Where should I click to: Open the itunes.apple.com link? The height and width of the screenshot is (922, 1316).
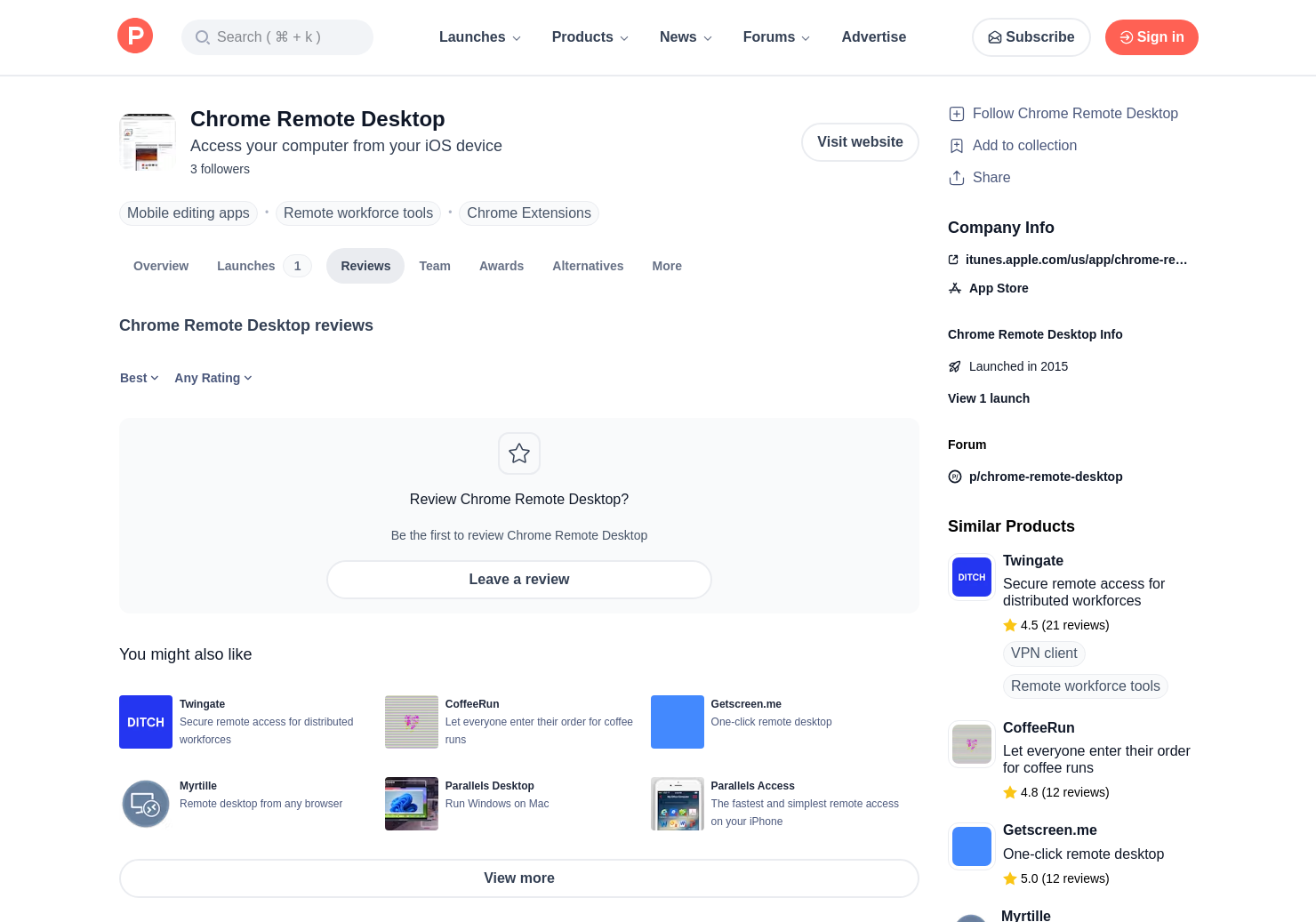click(1076, 260)
